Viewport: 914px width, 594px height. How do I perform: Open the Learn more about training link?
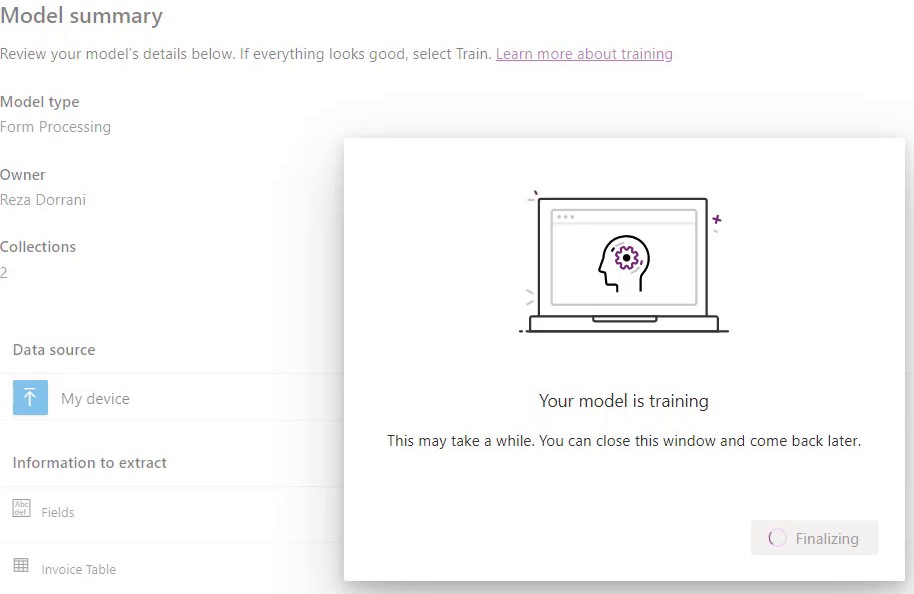(584, 54)
